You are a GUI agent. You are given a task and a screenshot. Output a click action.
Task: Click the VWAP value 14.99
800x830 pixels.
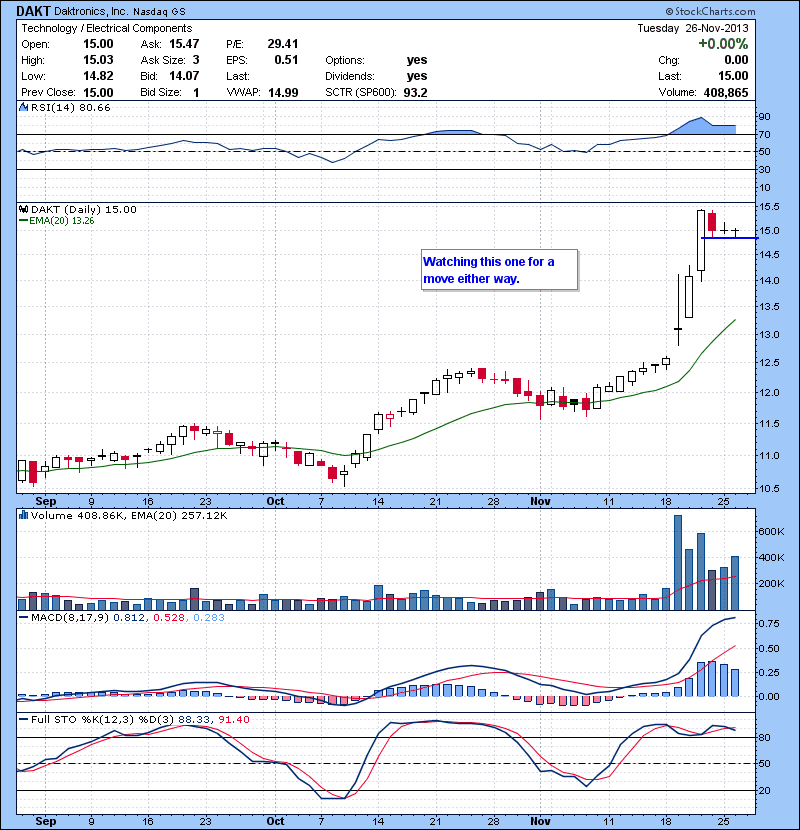pyautogui.click(x=283, y=92)
